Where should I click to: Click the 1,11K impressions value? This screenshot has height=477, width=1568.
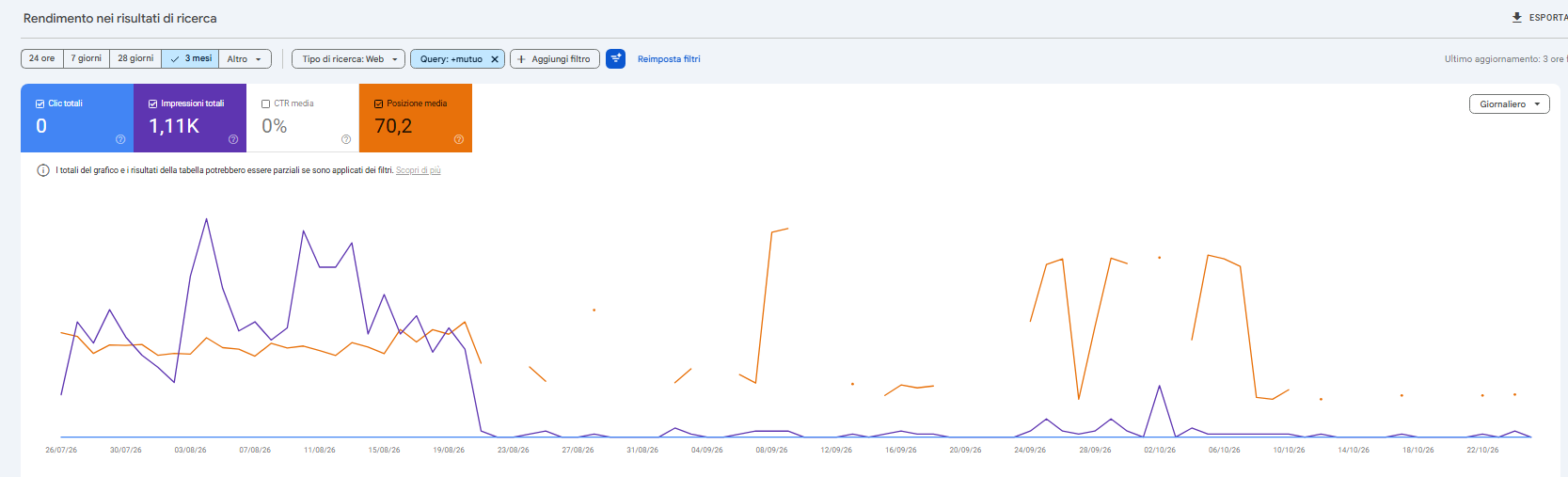click(174, 126)
